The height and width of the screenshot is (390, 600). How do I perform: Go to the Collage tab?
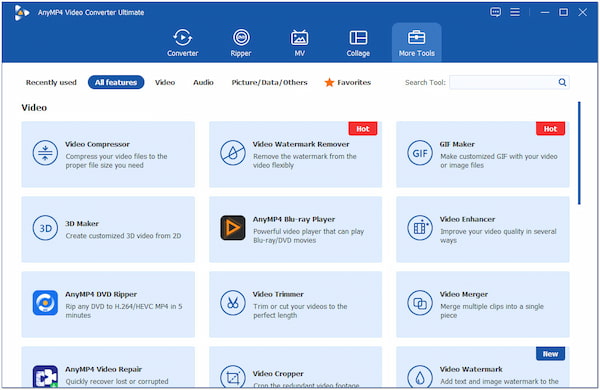click(358, 43)
